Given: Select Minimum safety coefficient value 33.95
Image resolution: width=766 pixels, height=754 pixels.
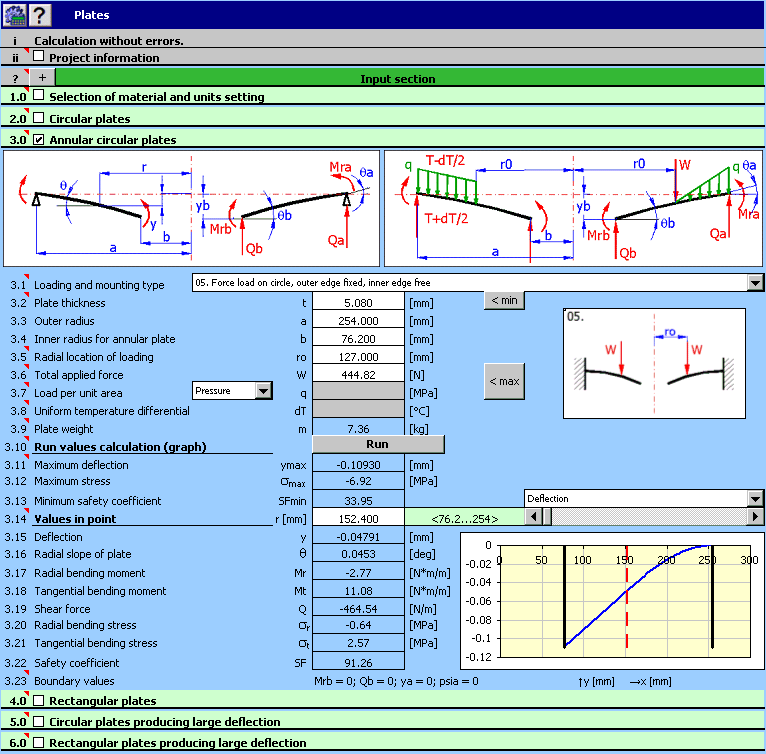Looking at the screenshot, I should click(x=358, y=501).
